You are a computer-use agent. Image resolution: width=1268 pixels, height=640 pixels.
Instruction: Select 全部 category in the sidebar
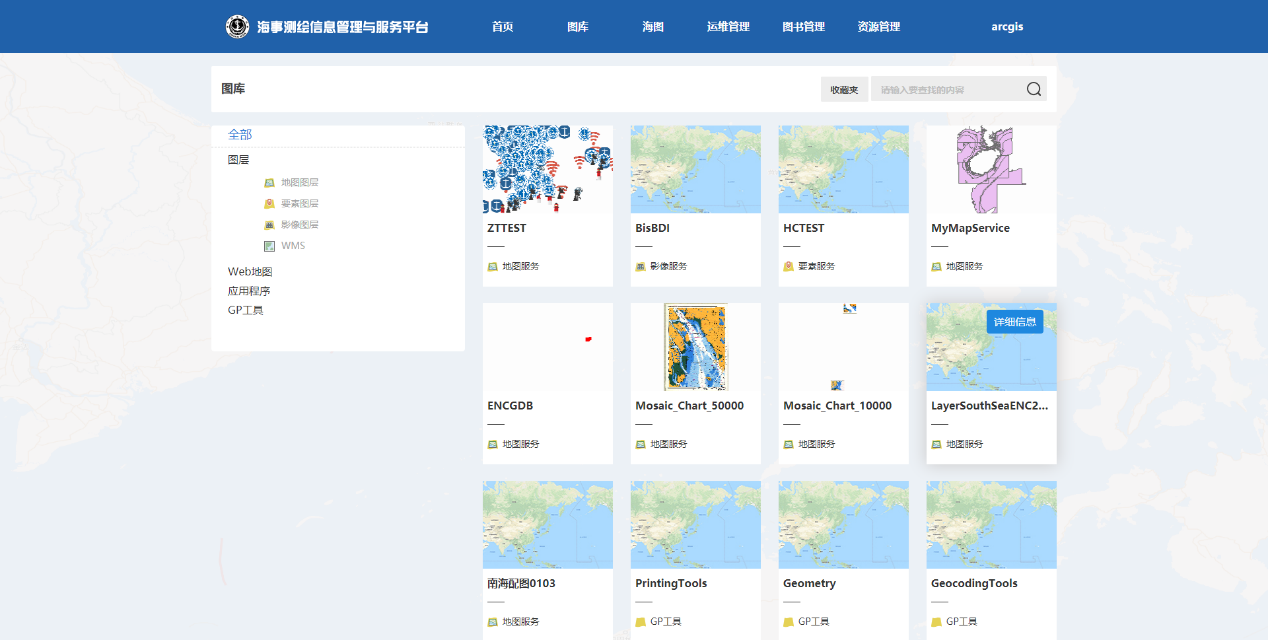point(240,134)
